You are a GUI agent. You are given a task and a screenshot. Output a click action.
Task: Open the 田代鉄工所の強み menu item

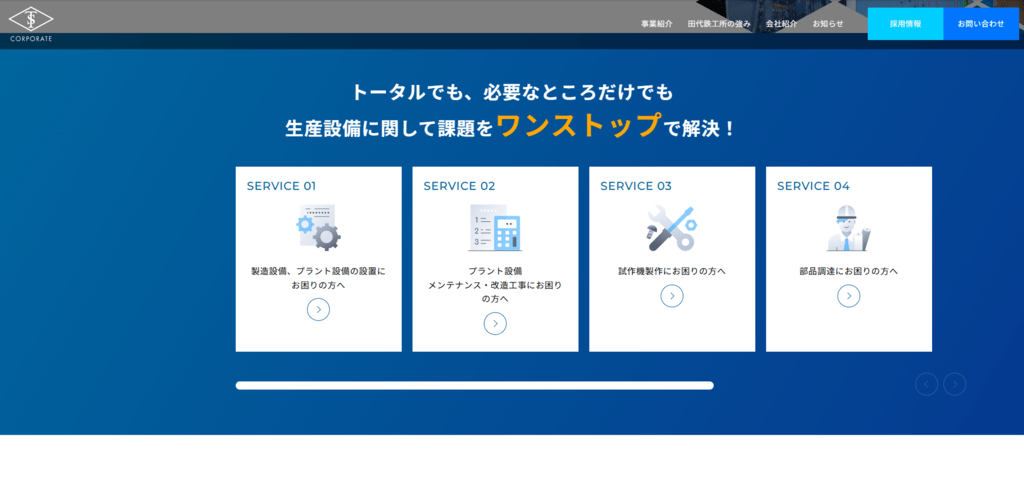pos(719,24)
